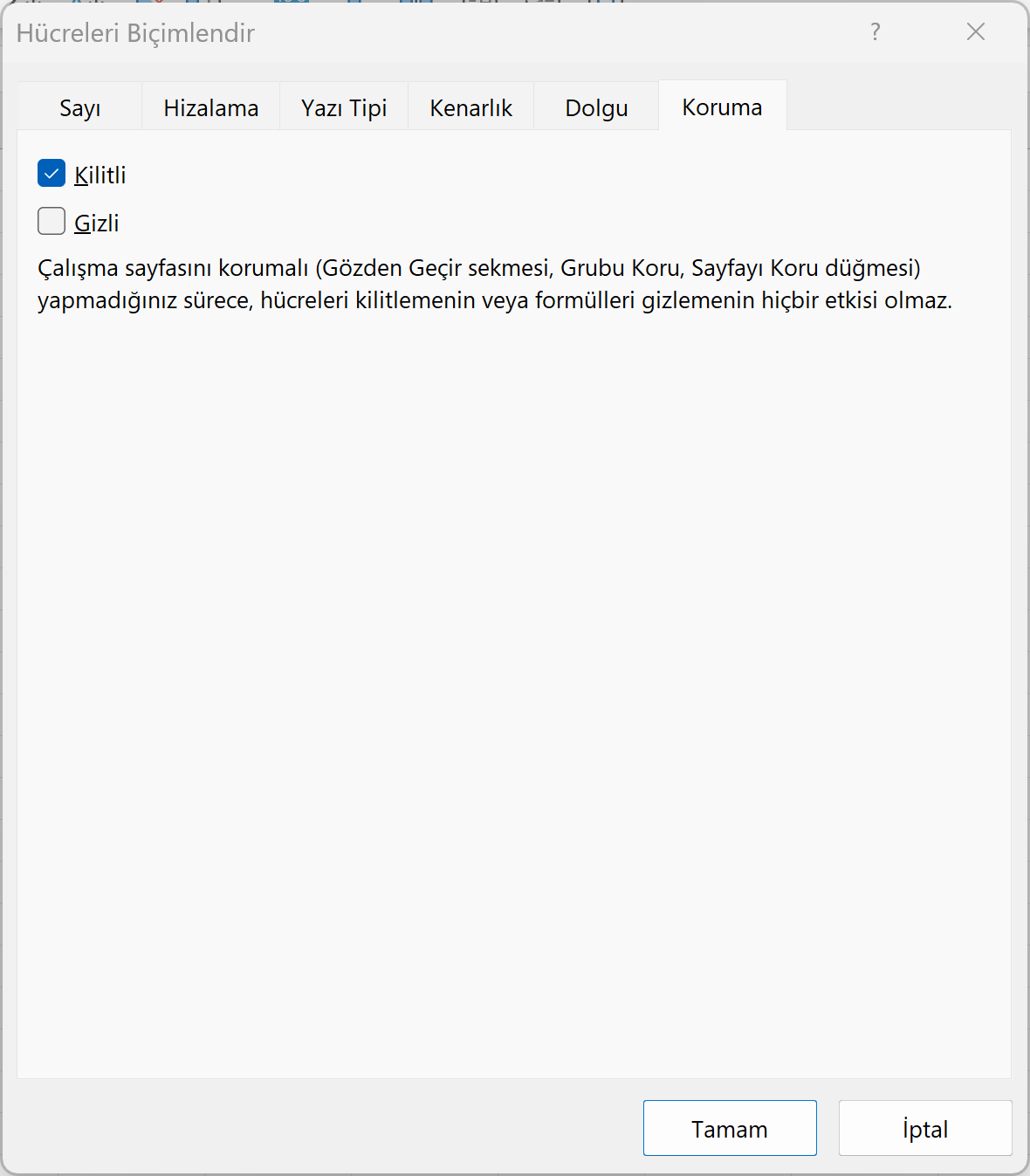Cancel using the İptal button

[925, 1129]
